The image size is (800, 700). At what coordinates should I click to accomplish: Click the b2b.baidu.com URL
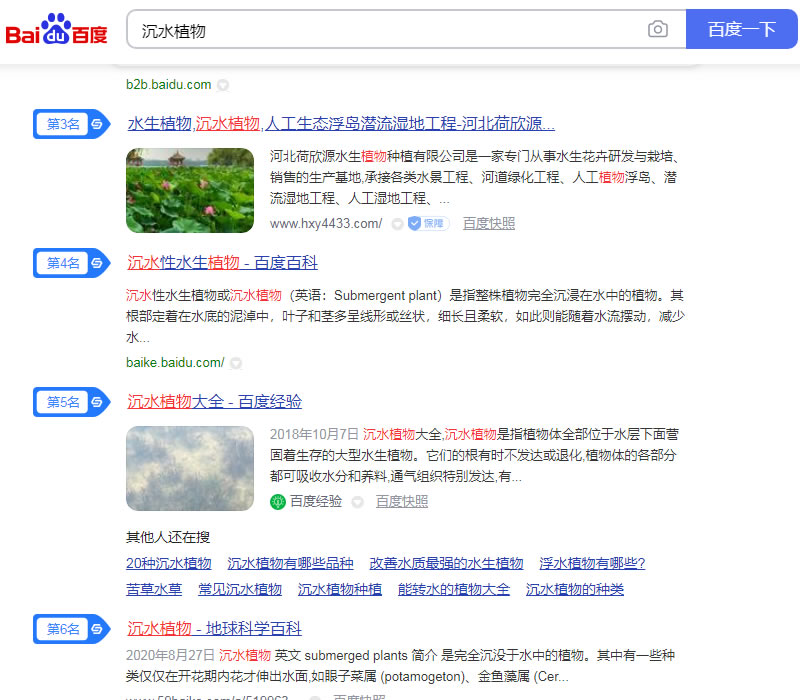168,85
